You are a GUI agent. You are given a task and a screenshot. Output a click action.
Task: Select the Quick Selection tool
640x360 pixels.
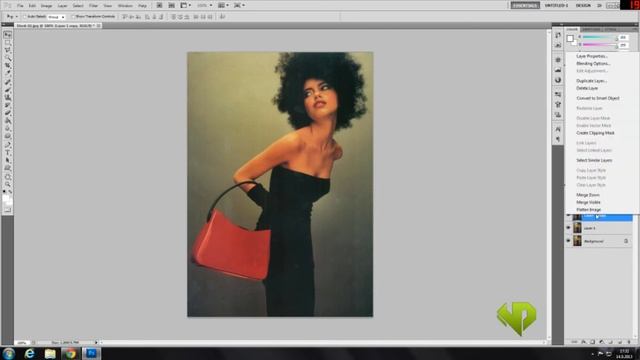pos(7,58)
